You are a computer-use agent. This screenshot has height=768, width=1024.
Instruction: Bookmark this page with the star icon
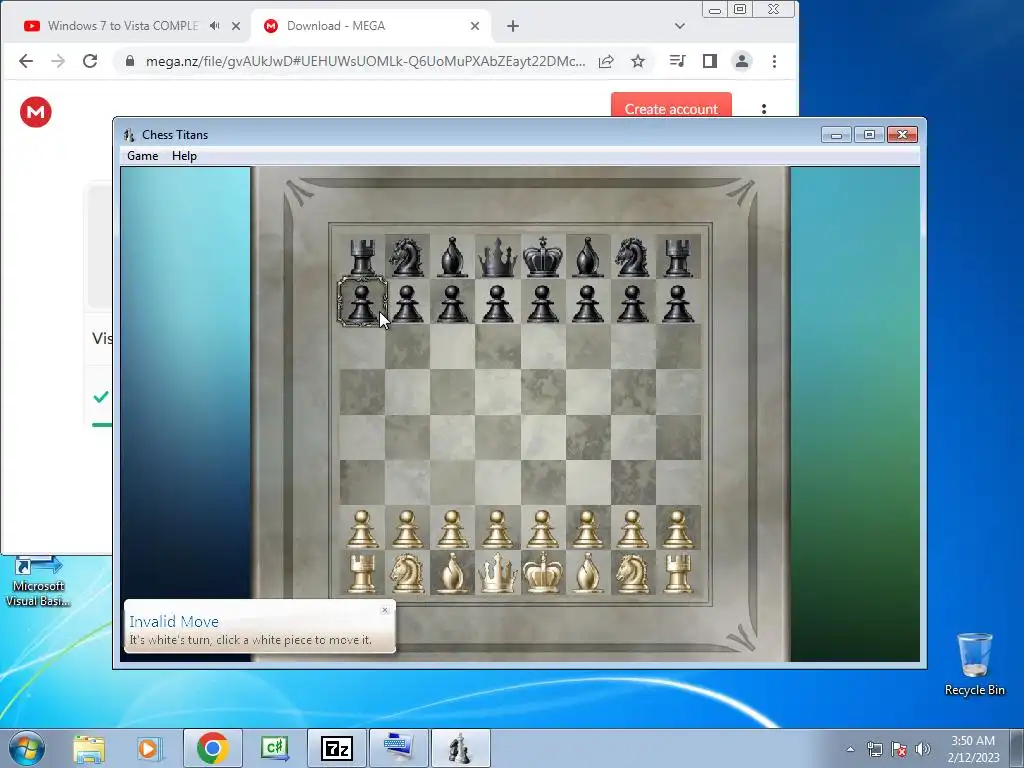point(638,61)
